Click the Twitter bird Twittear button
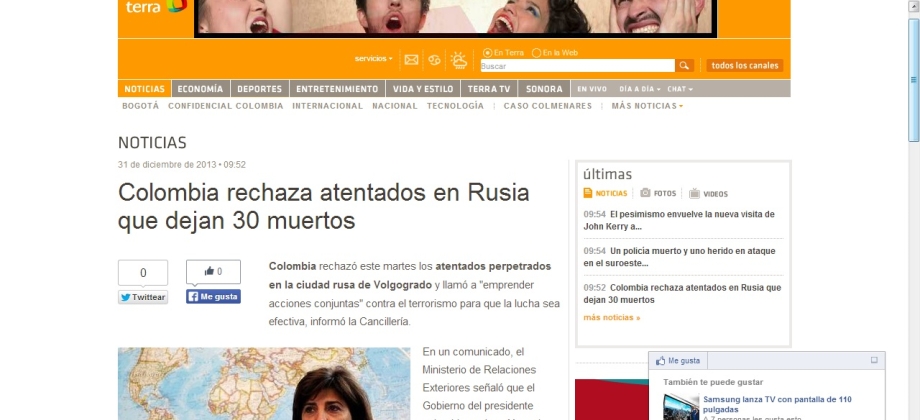920x420 pixels. pyautogui.click(x=143, y=297)
